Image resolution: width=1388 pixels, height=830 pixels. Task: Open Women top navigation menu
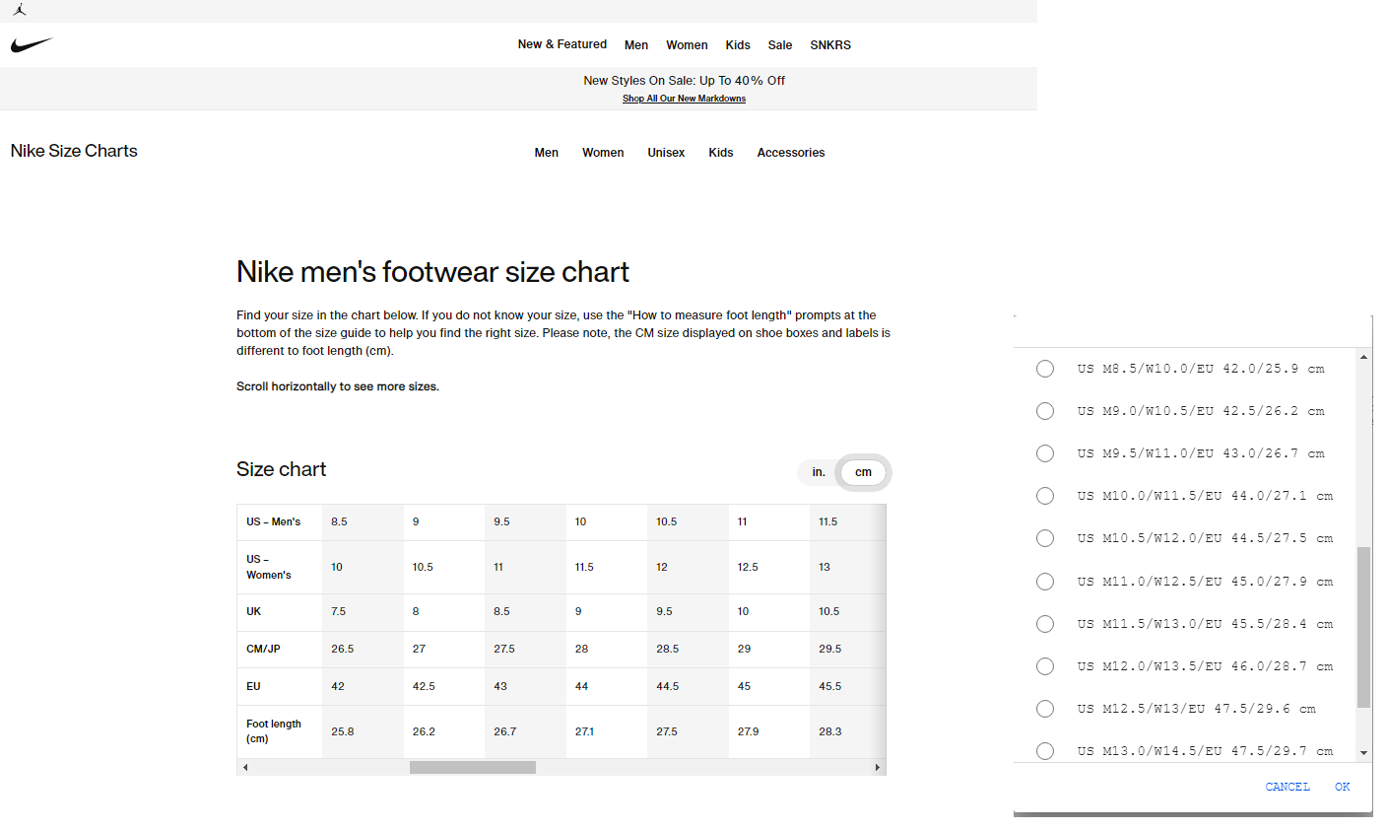click(x=687, y=45)
